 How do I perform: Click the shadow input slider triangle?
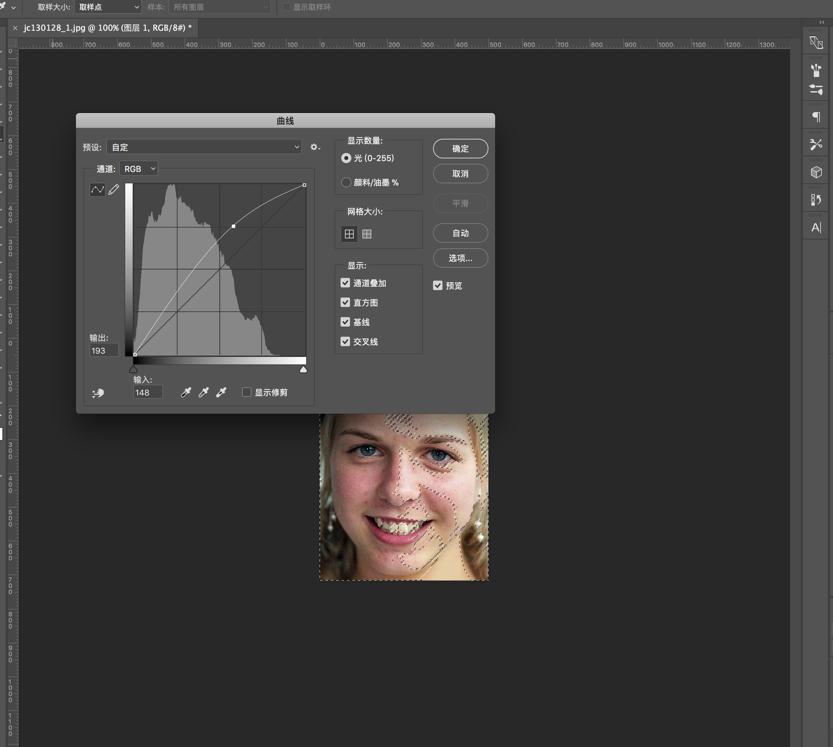coord(133,369)
